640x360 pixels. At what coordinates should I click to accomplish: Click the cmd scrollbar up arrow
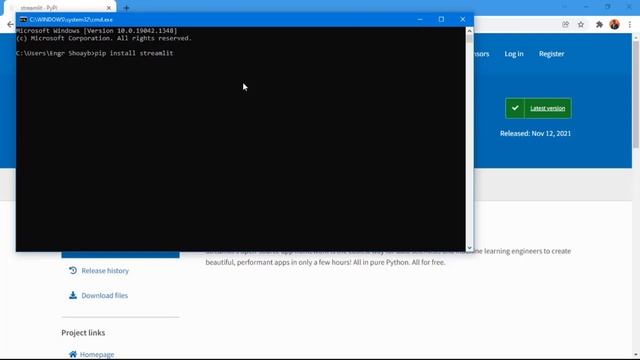coord(469,31)
